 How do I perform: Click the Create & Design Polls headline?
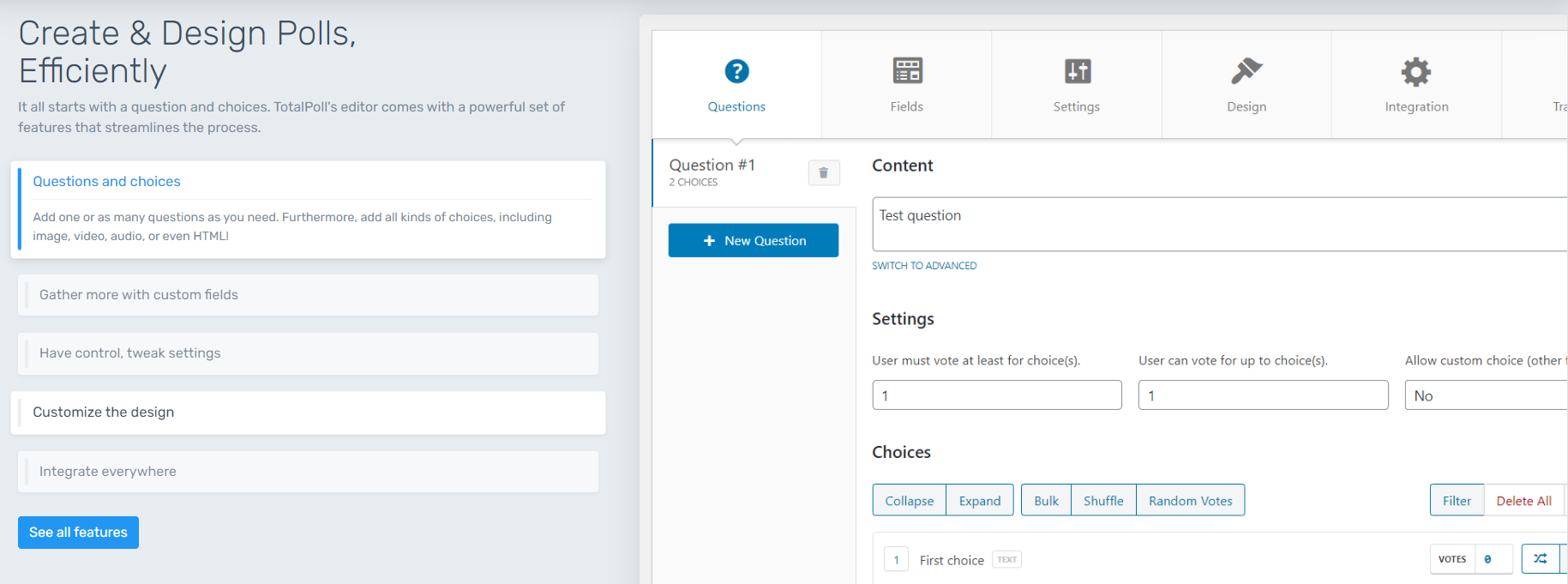187,52
